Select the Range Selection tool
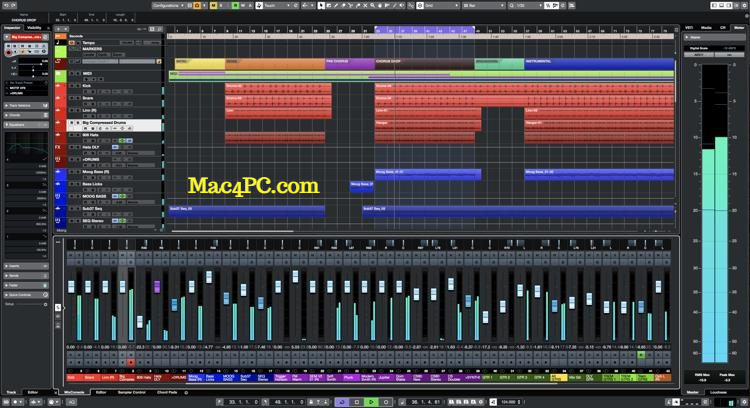This screenshot has width=750, height=408. tap(329, 5)
